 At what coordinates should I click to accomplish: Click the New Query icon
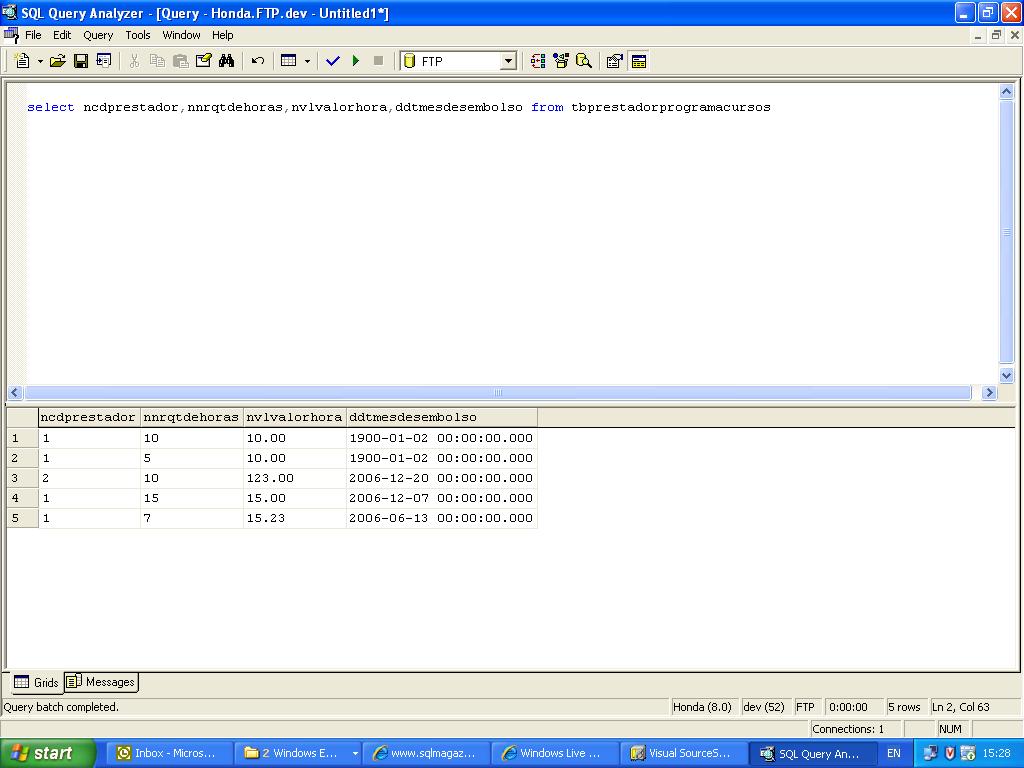22,61
